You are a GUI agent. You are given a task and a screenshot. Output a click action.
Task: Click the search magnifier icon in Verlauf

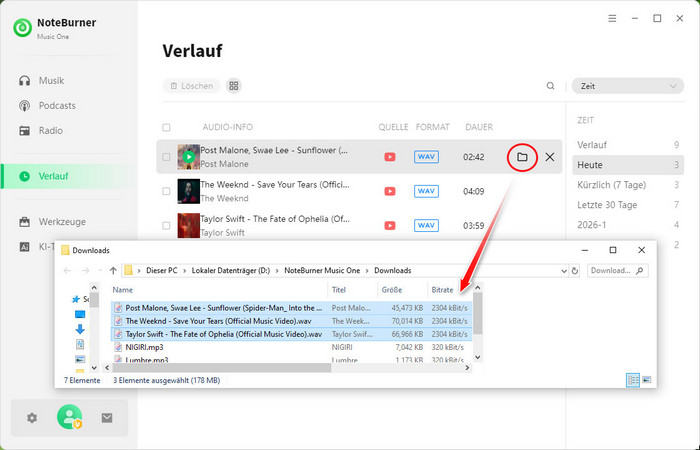point(550,86)
